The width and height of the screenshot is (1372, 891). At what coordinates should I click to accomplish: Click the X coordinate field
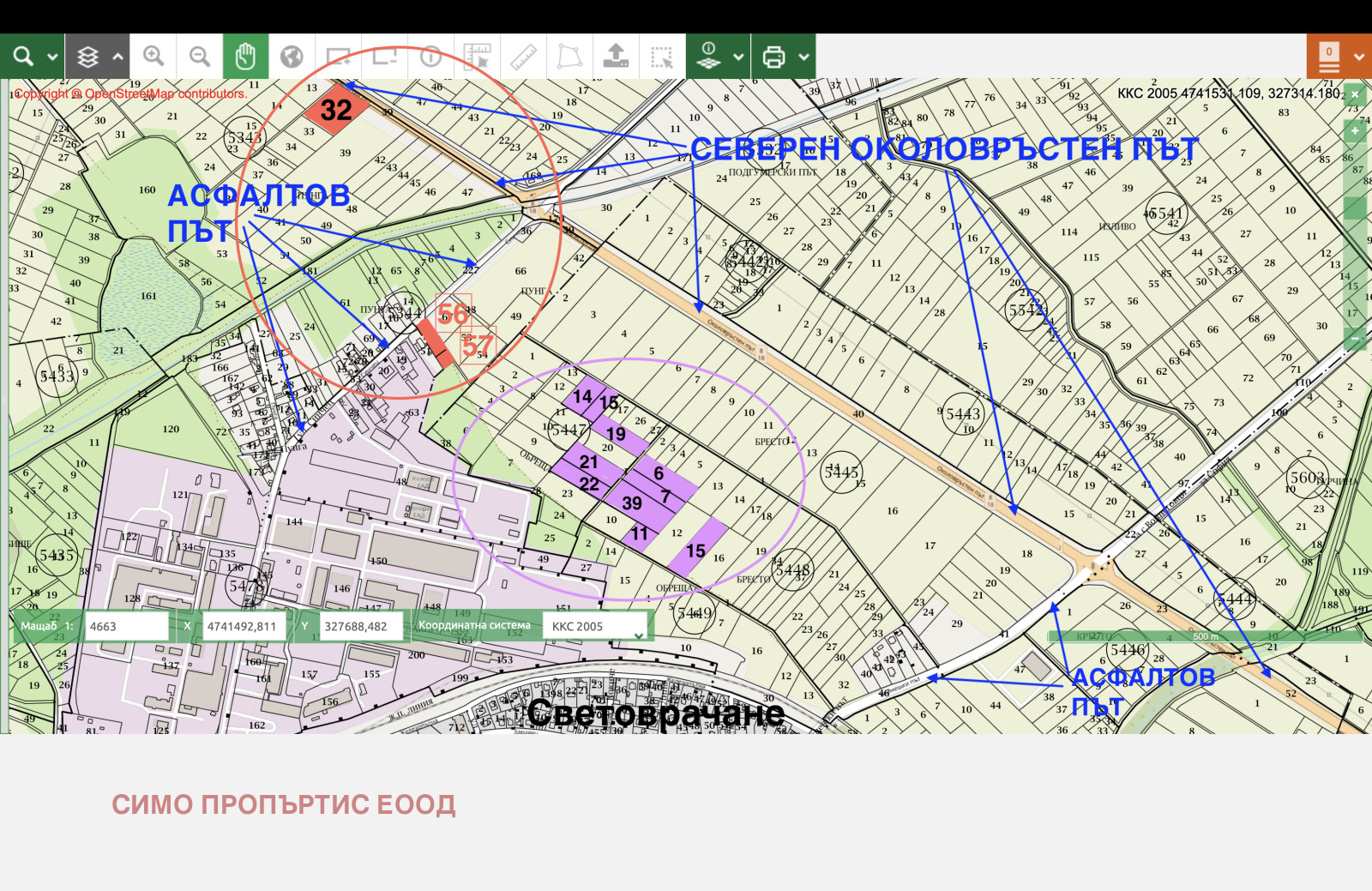244,626
